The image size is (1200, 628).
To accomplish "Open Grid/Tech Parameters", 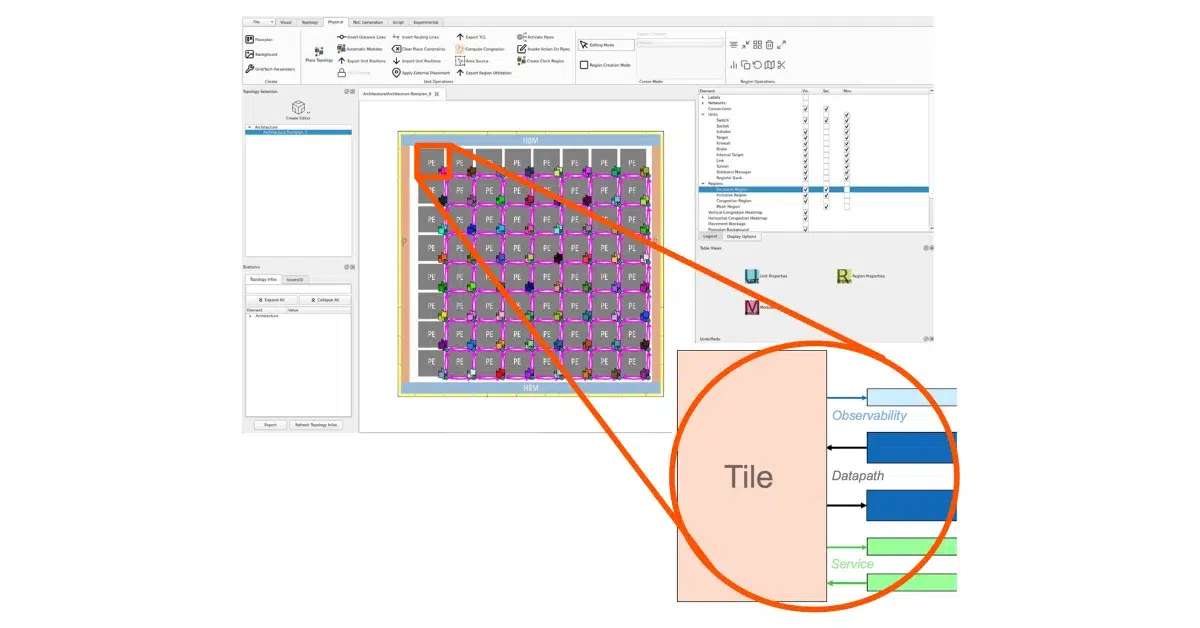I will pos(270,69).
